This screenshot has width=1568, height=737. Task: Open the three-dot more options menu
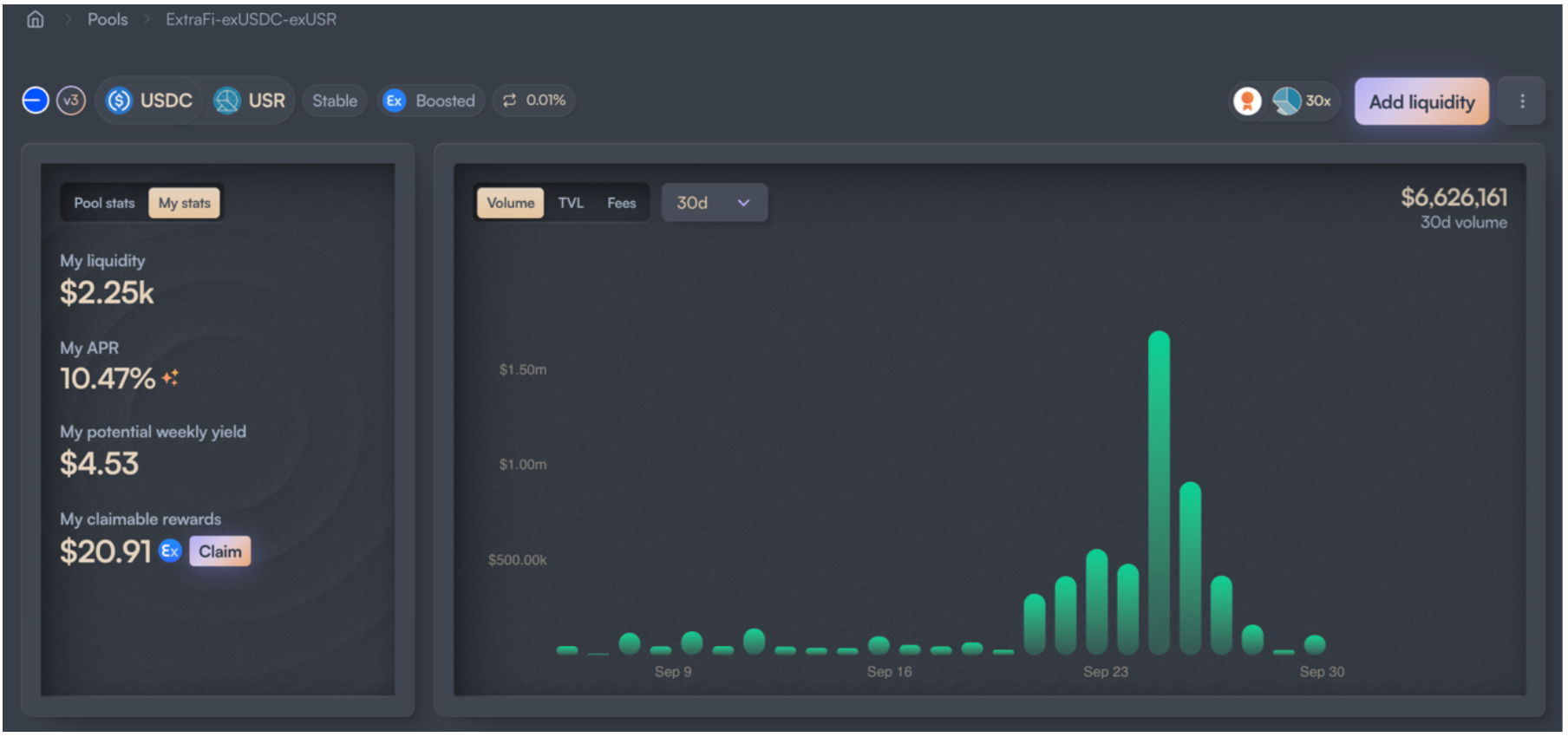point(1522,101)
